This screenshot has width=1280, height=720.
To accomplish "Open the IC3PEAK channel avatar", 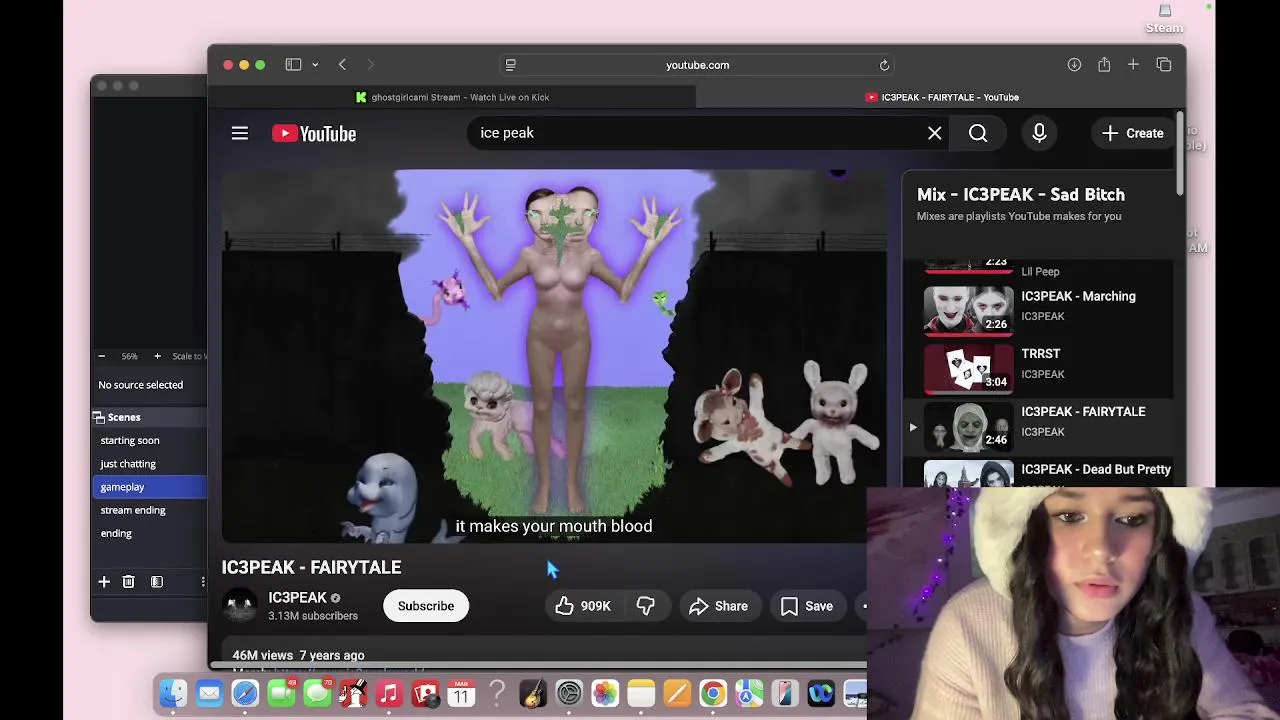I will click(x=240, y=606).
